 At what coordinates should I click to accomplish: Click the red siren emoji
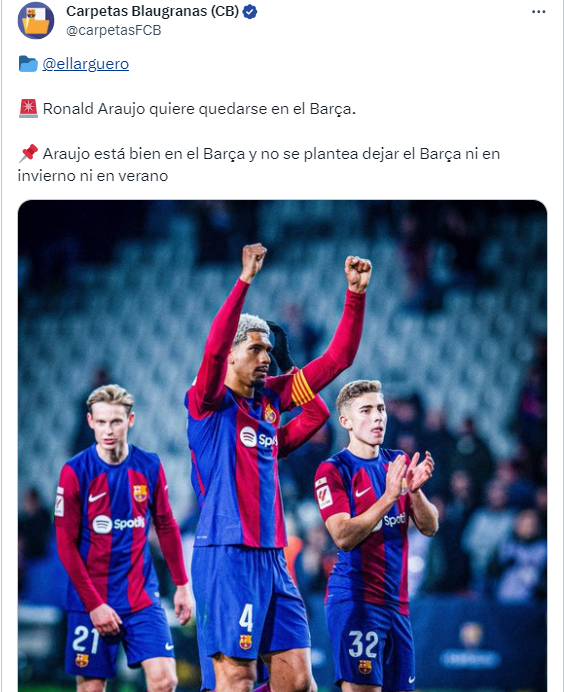pos(28,109)
